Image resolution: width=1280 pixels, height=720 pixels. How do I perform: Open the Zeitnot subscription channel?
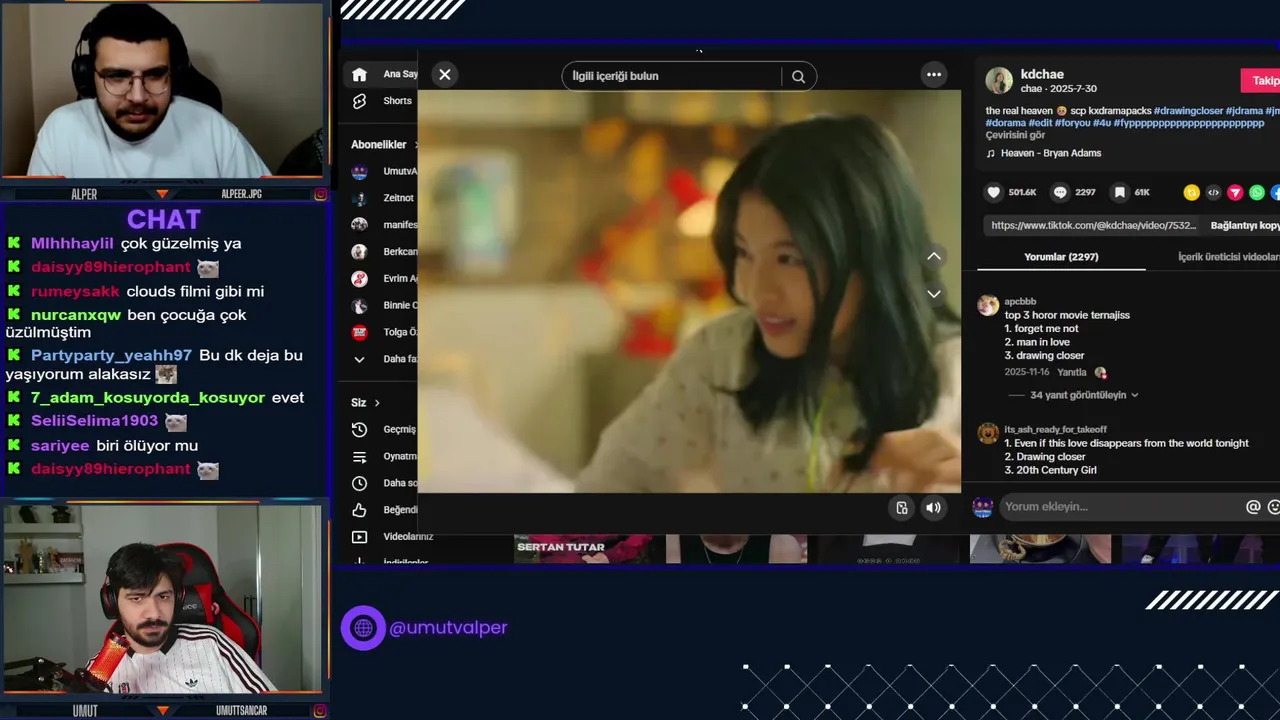(385, 198)
